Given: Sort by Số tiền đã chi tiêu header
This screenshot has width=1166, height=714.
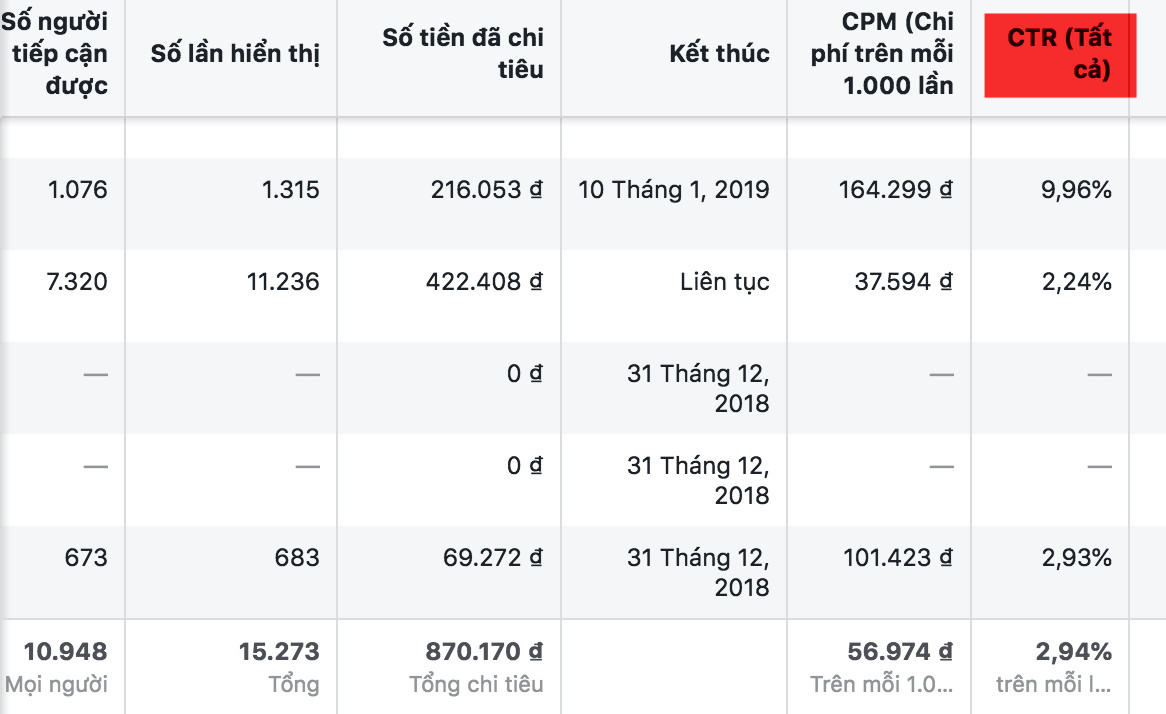Looking at the screenshot, I should [x=463, y=53].
